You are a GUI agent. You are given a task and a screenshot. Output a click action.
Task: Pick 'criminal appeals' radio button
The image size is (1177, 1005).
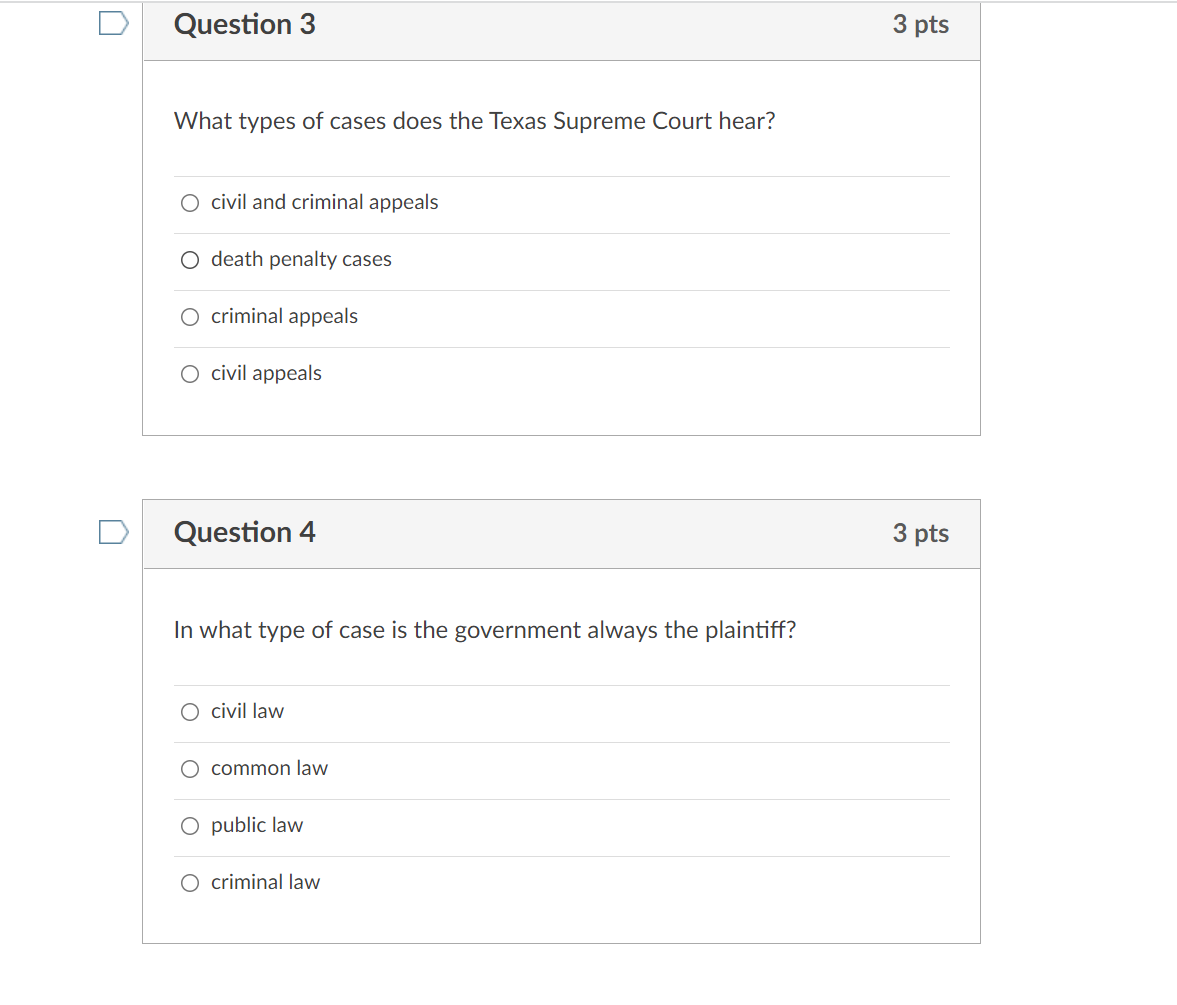tap(190, 317)
